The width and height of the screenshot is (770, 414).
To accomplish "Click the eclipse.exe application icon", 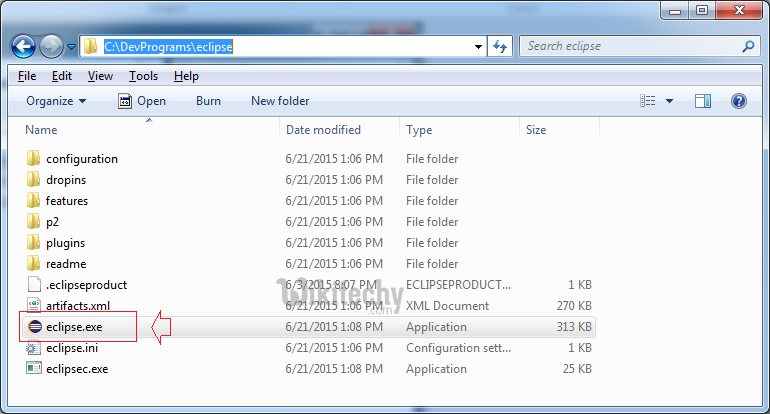I will tap(33, 327).
